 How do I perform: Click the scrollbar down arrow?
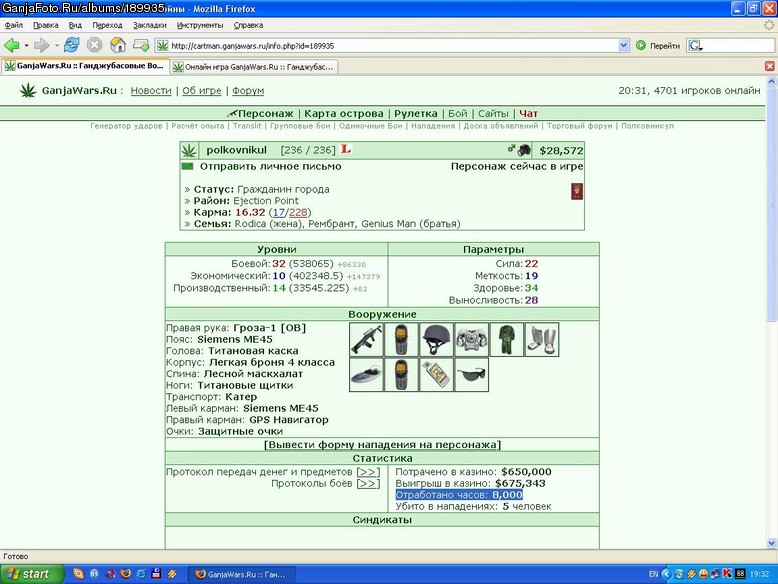771,543
